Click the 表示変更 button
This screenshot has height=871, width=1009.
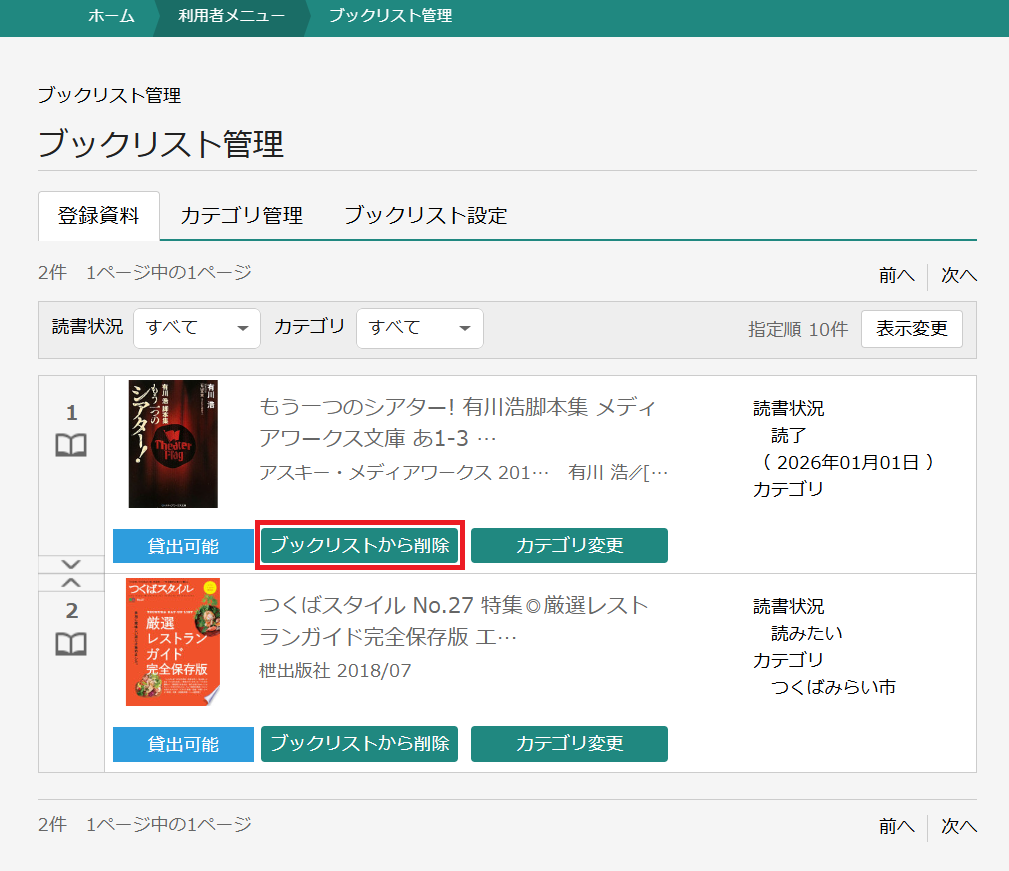[911, 329]
